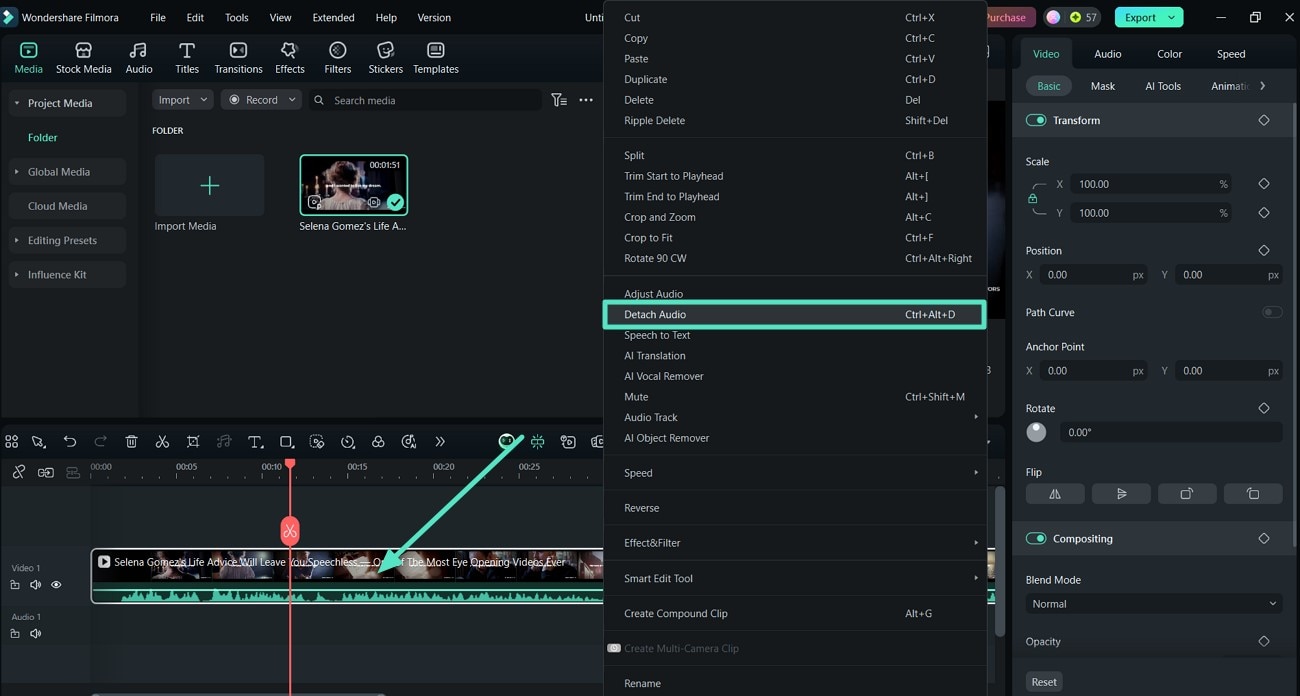This screenshot has width=1300, height=696.
Task: Choose AI Vocal Remover menu entry
Action: point(795,376)
